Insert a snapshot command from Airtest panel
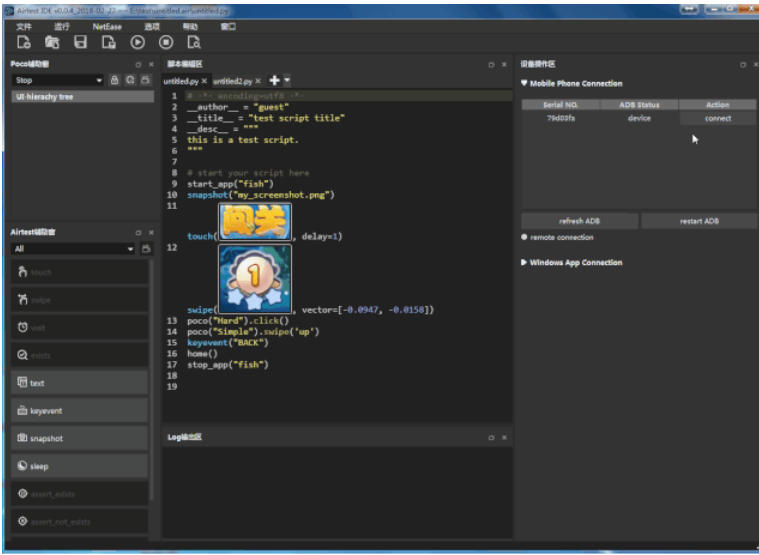The image size is (759, 555). click(79, 438)
